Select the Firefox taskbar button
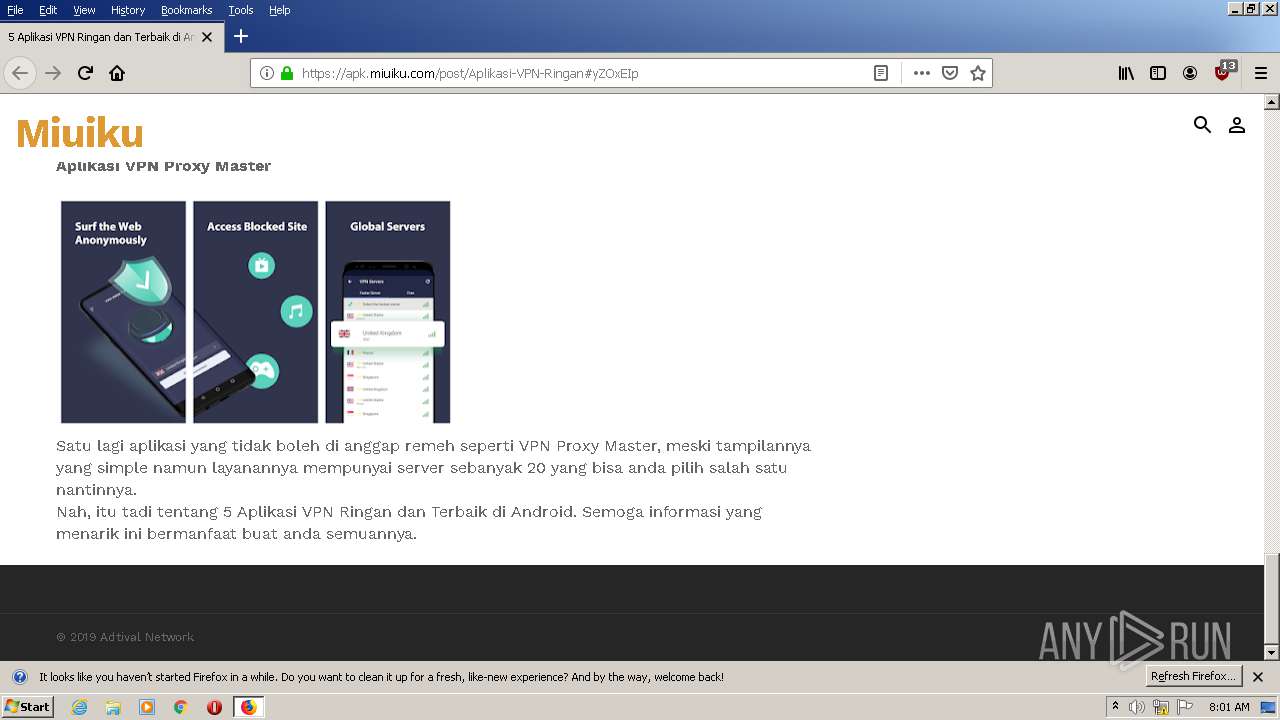 click(x=248, y=707)
